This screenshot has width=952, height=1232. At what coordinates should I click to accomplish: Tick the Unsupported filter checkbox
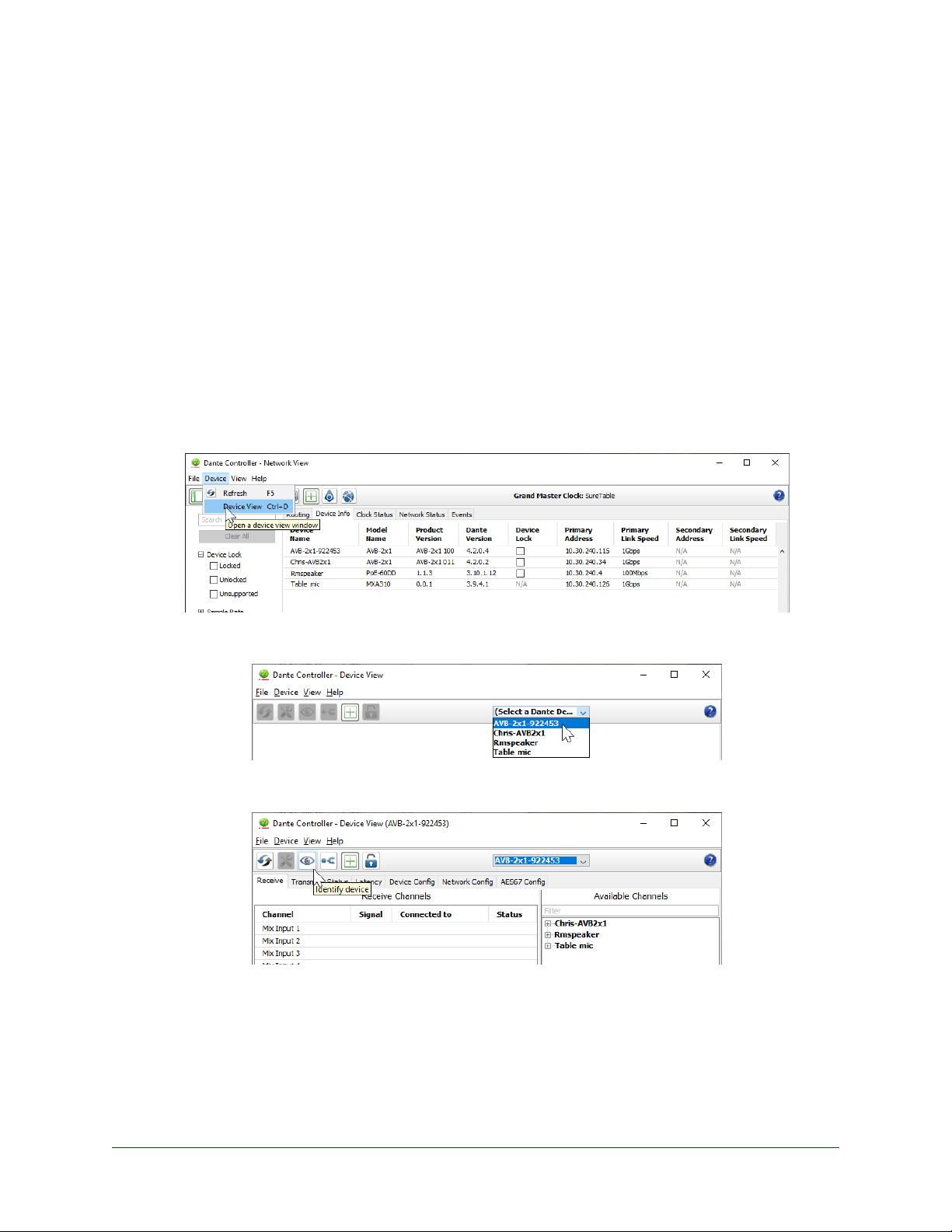214,594
